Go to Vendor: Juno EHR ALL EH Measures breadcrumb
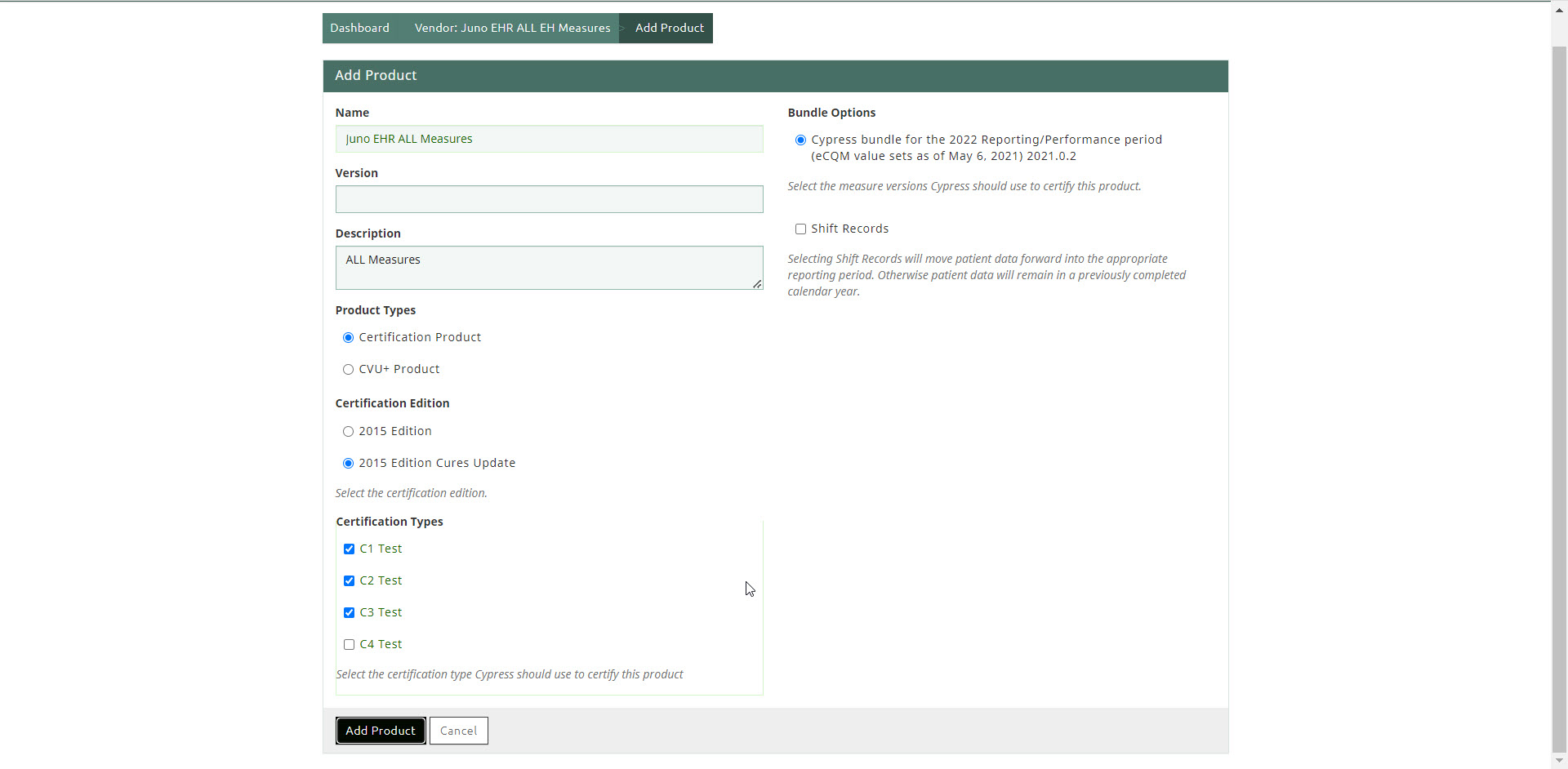Screen dimensions: 1568x769 pos(512,28)
